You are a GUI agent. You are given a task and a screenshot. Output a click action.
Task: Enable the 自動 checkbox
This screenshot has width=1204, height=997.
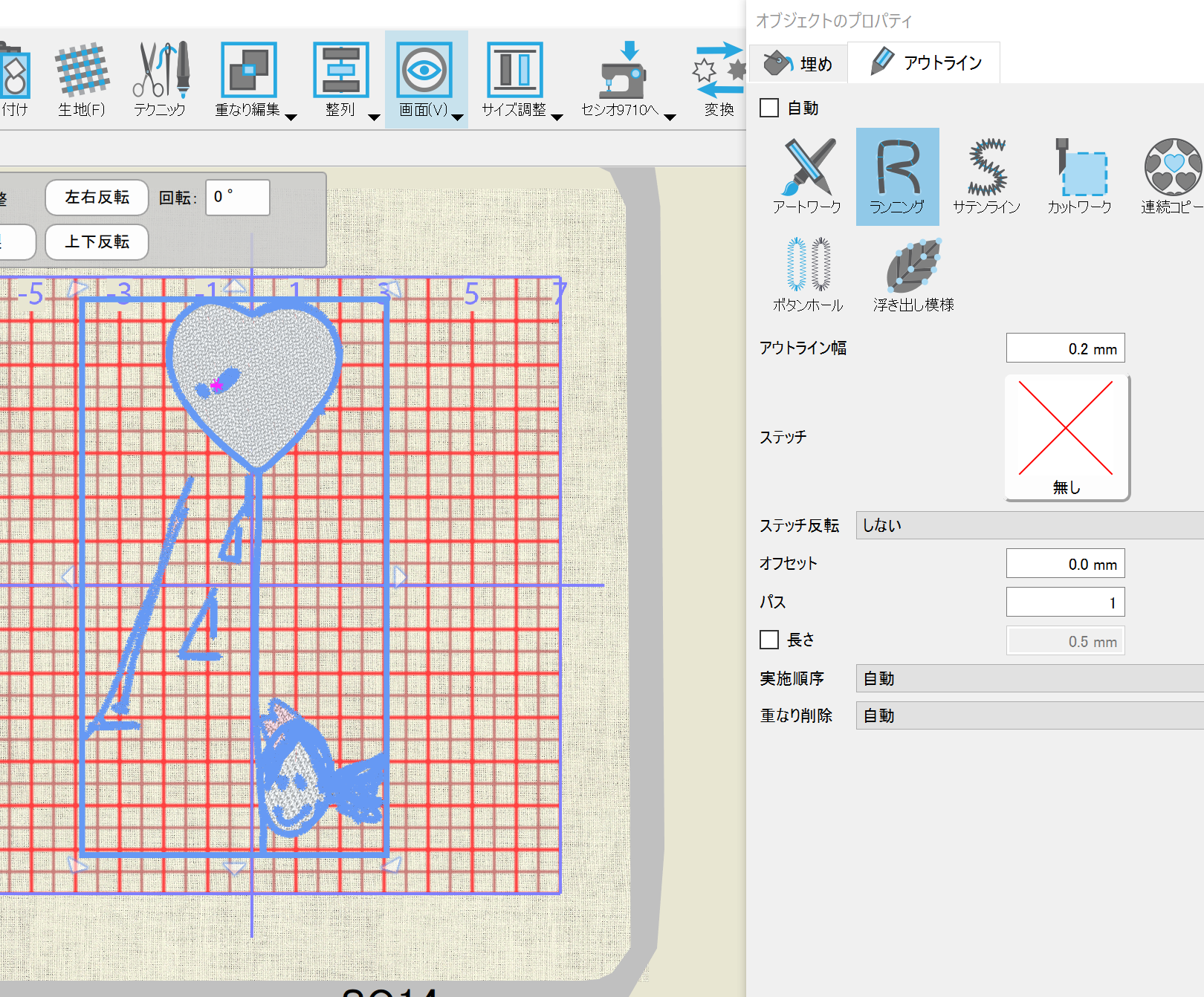[x=769, y=108]
